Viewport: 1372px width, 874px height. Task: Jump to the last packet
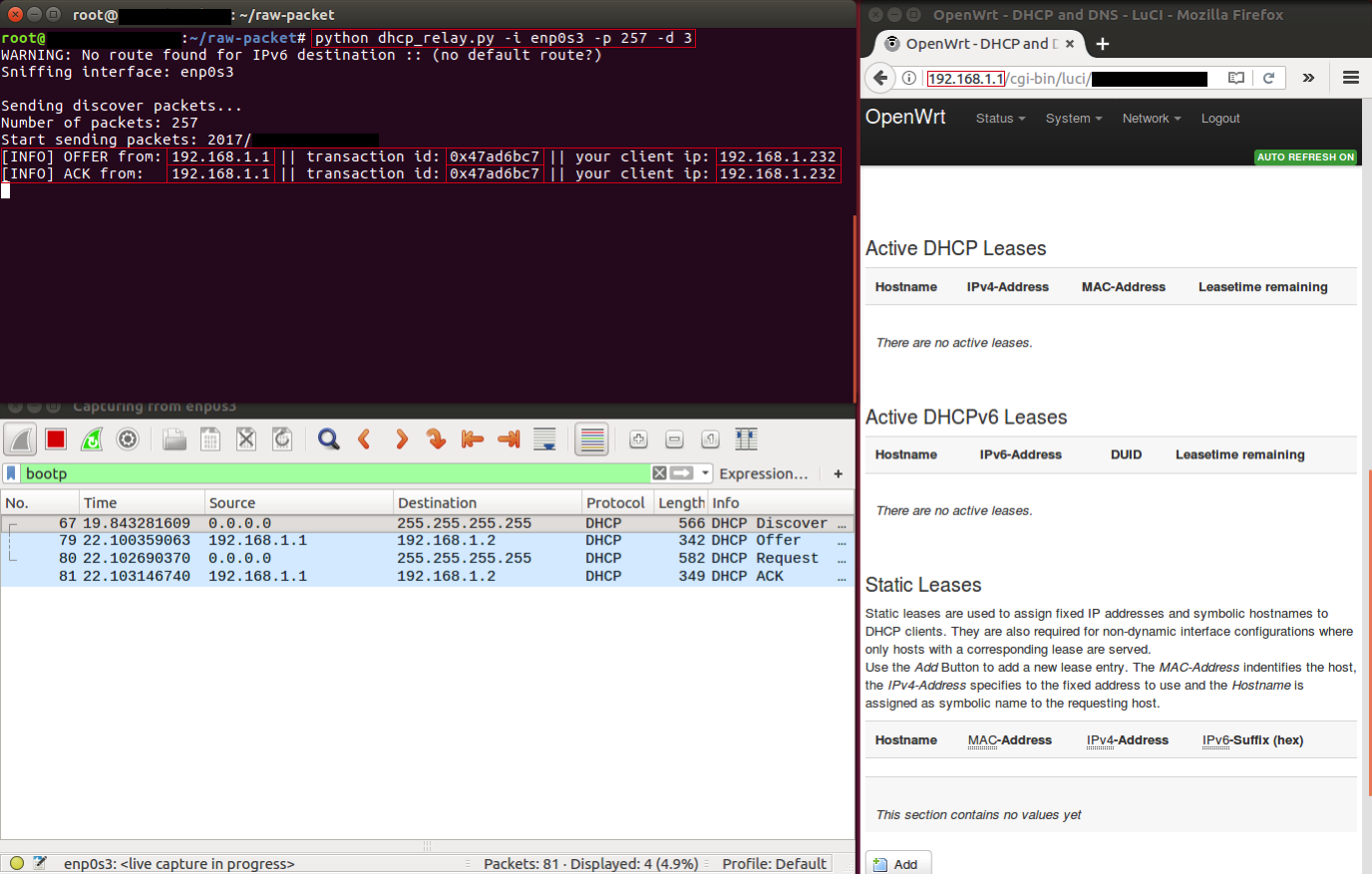pyautogui.click(x=508, y=438)
